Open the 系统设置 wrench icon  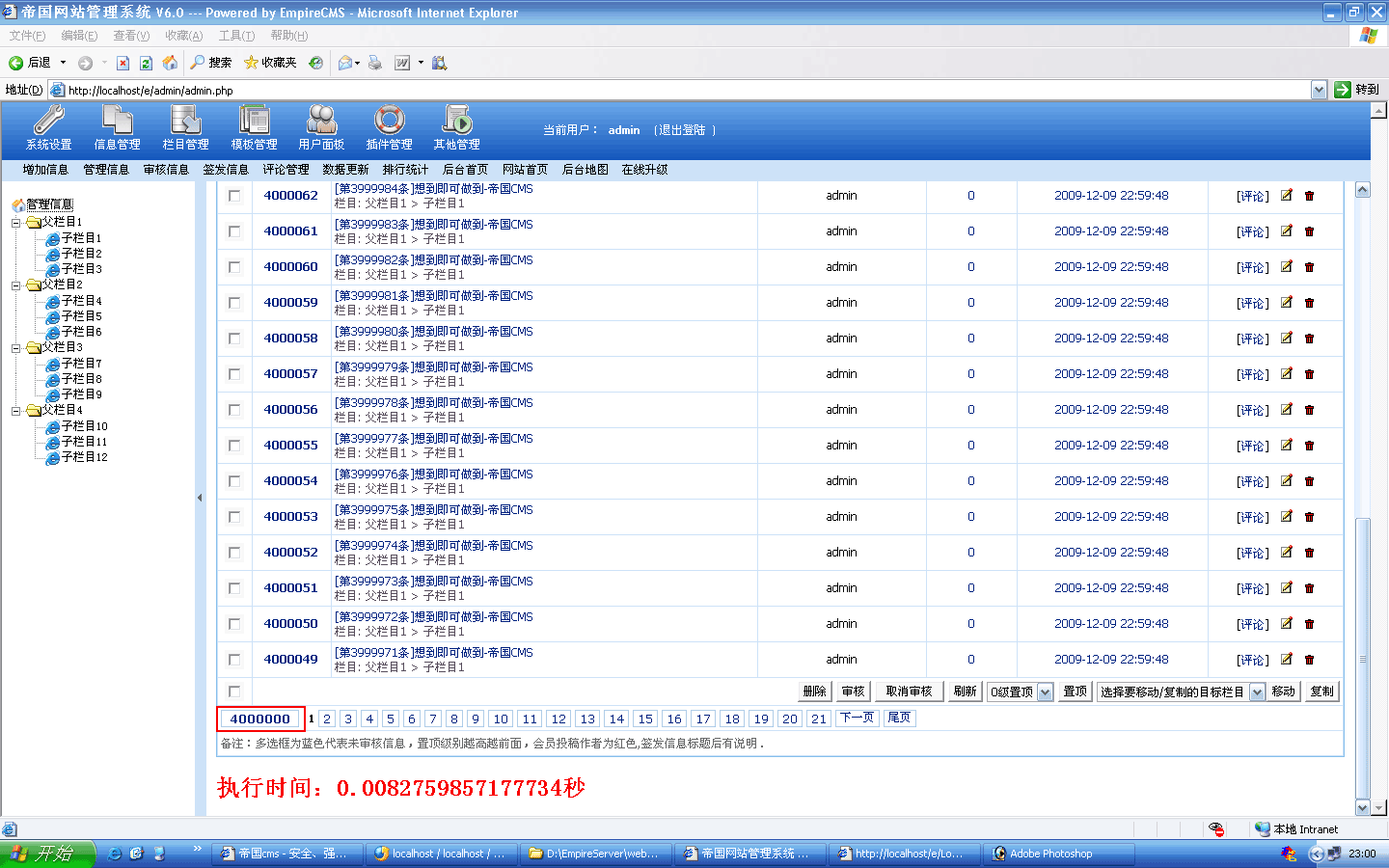coord(48,121)
